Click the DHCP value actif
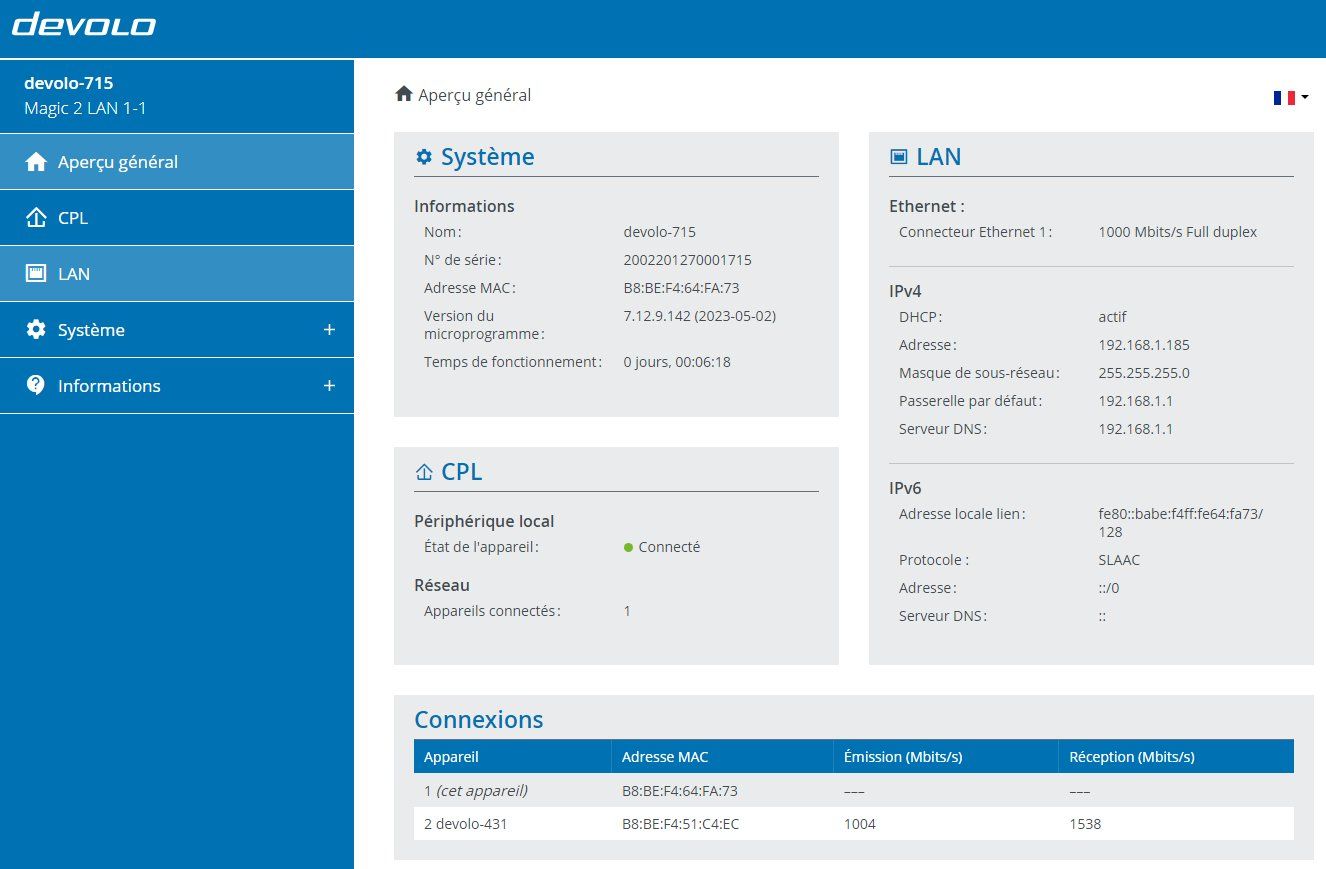Viewport: 1326px width, 869px height. point(1112,317)
